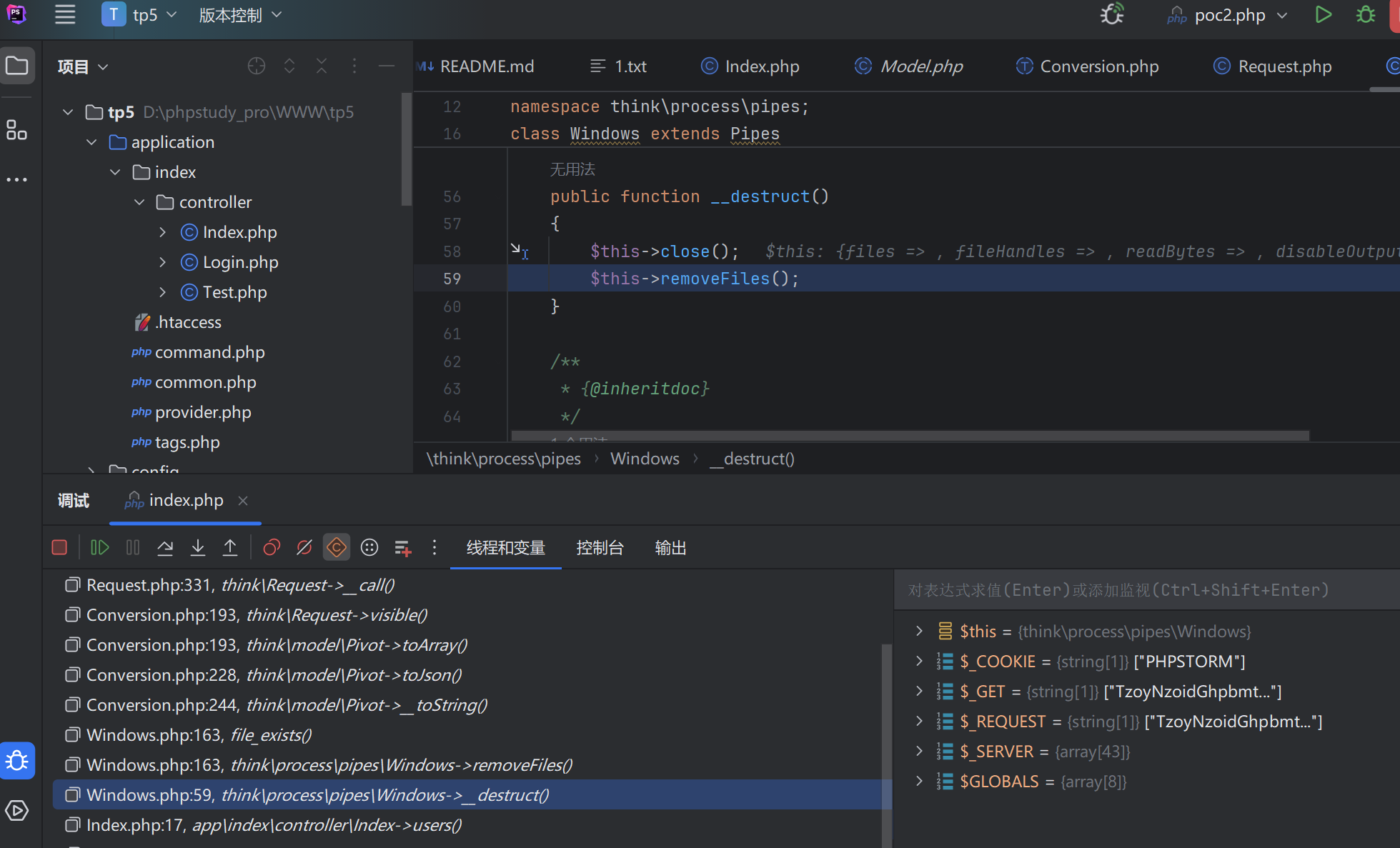Toggle the Debug bug tool window

(x=16, y=762)
